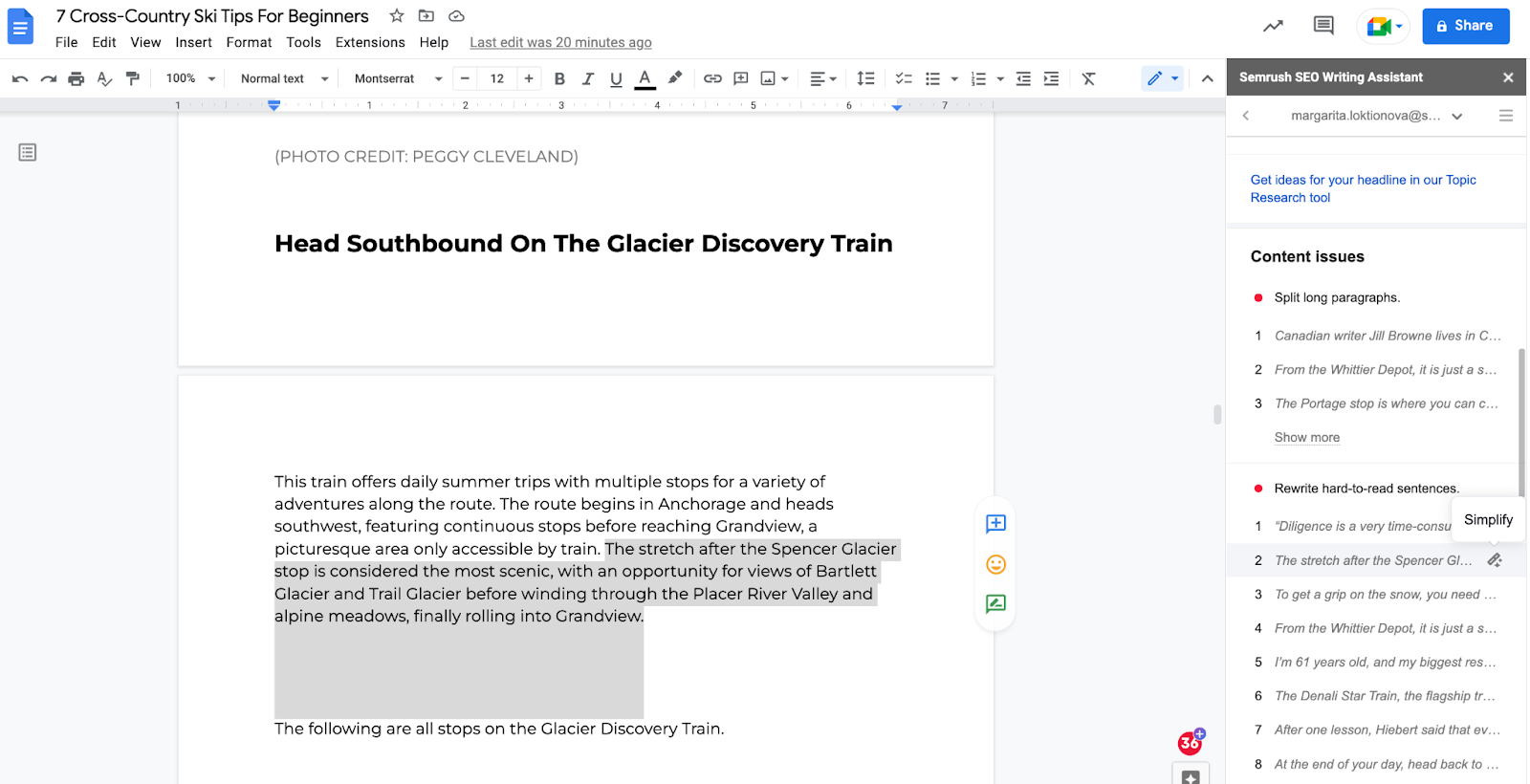The image size is (1530, 784).
Task: Open the Montserrat font dropdown
Action: (x=398, y=78)
